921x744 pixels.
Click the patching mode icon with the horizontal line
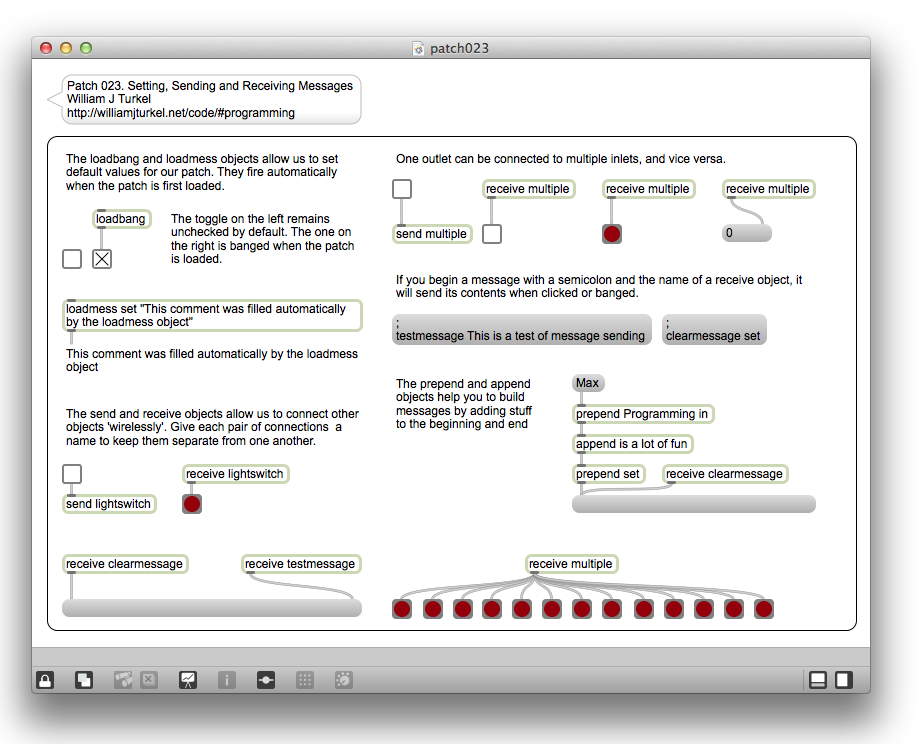266,680
